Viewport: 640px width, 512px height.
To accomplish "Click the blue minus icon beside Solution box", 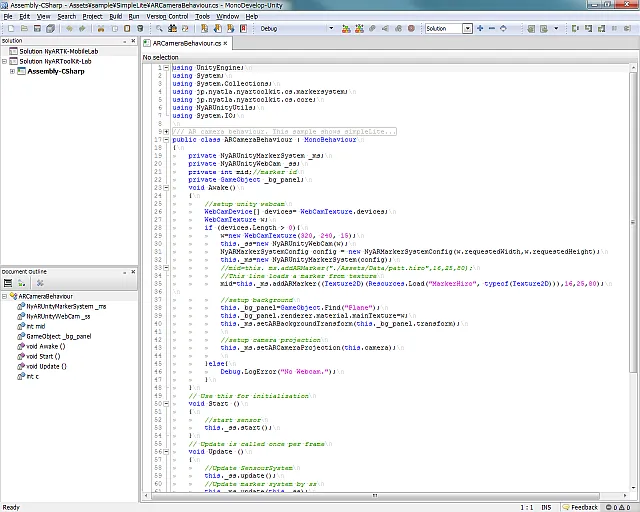I will tap(491, 29).
